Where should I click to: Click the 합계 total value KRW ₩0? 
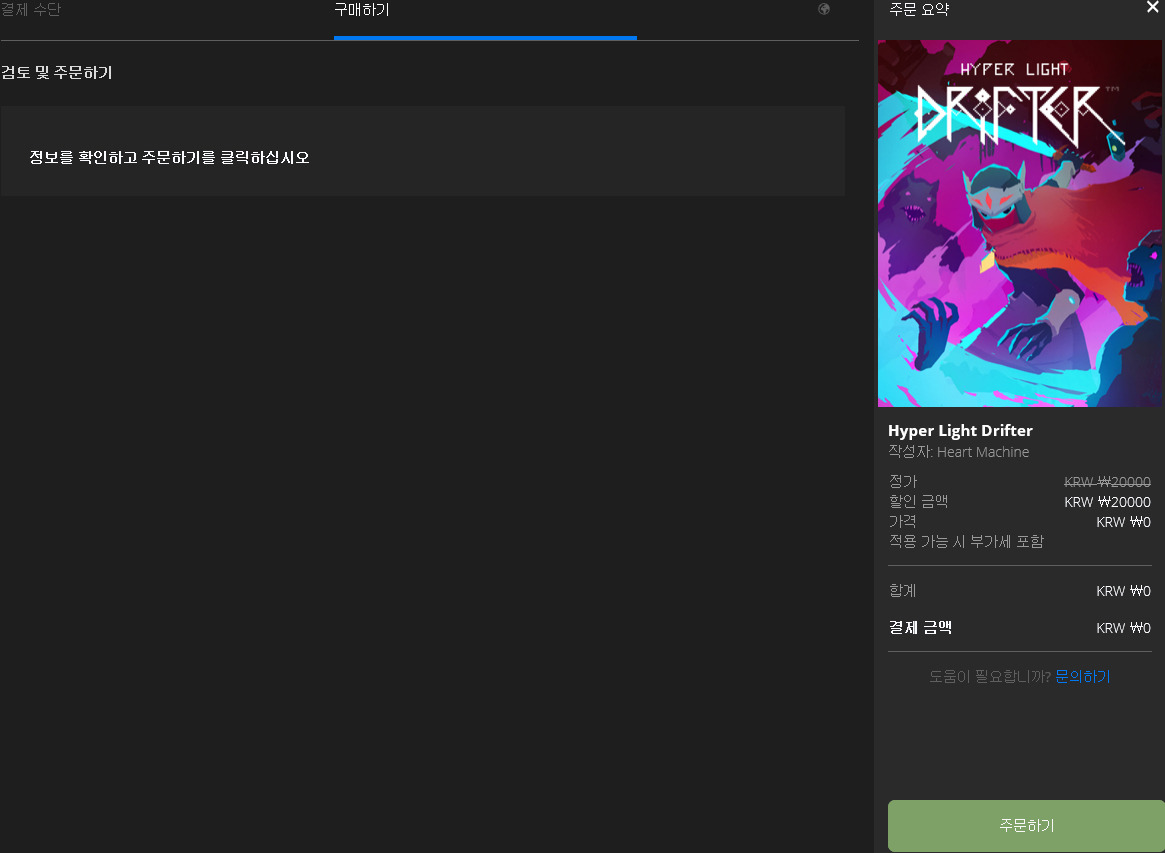[1123, 591]
